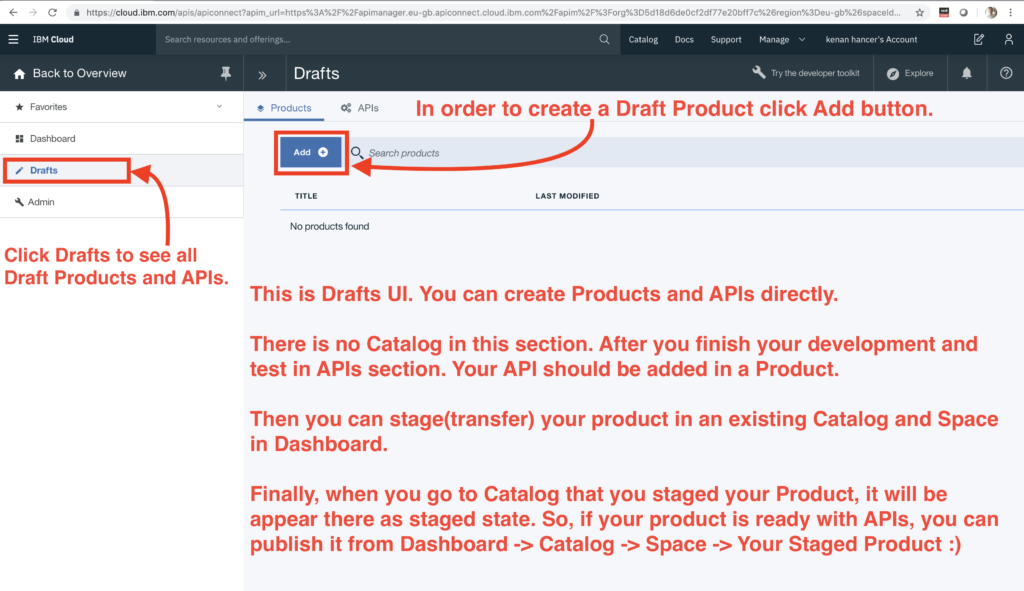Viewport: 1024px width, 591px height.
Task: Open kenan hancer's Account menu
Action: tap(871, 39)
